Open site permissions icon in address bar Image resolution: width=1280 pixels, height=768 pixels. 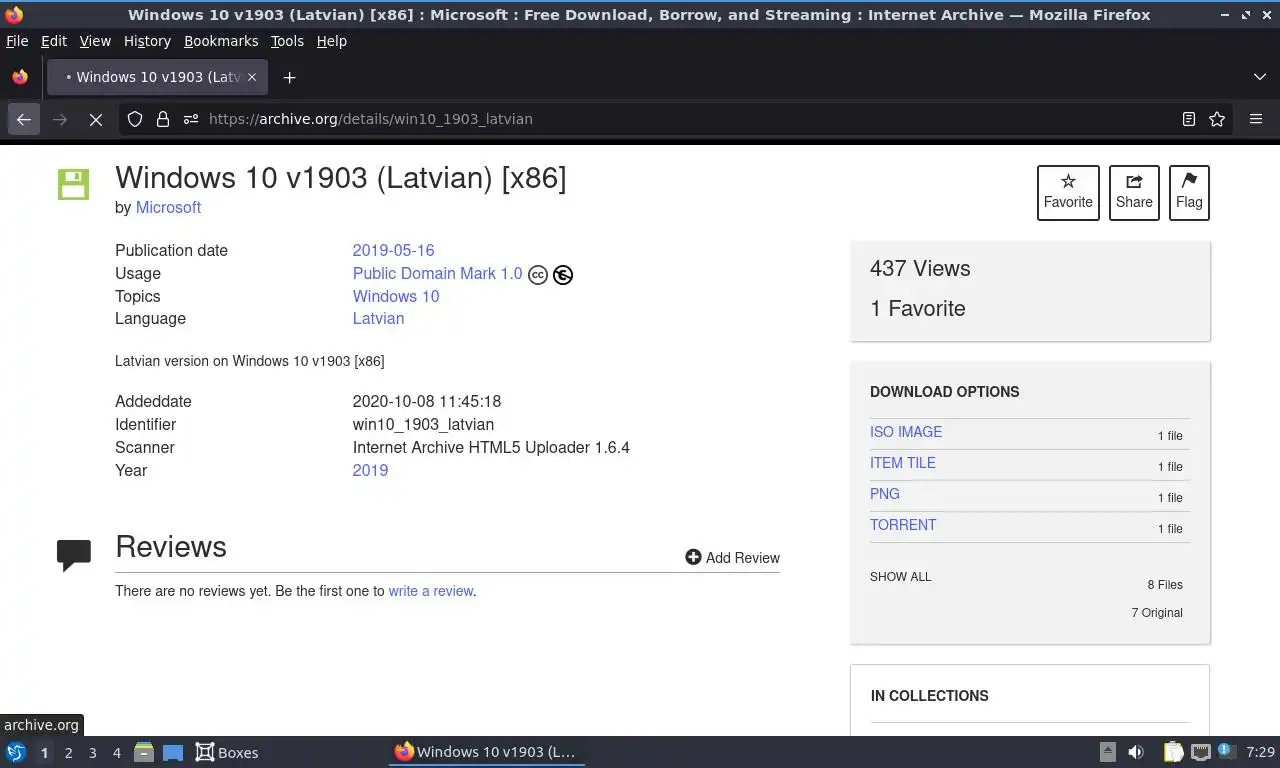coord(191,119)
